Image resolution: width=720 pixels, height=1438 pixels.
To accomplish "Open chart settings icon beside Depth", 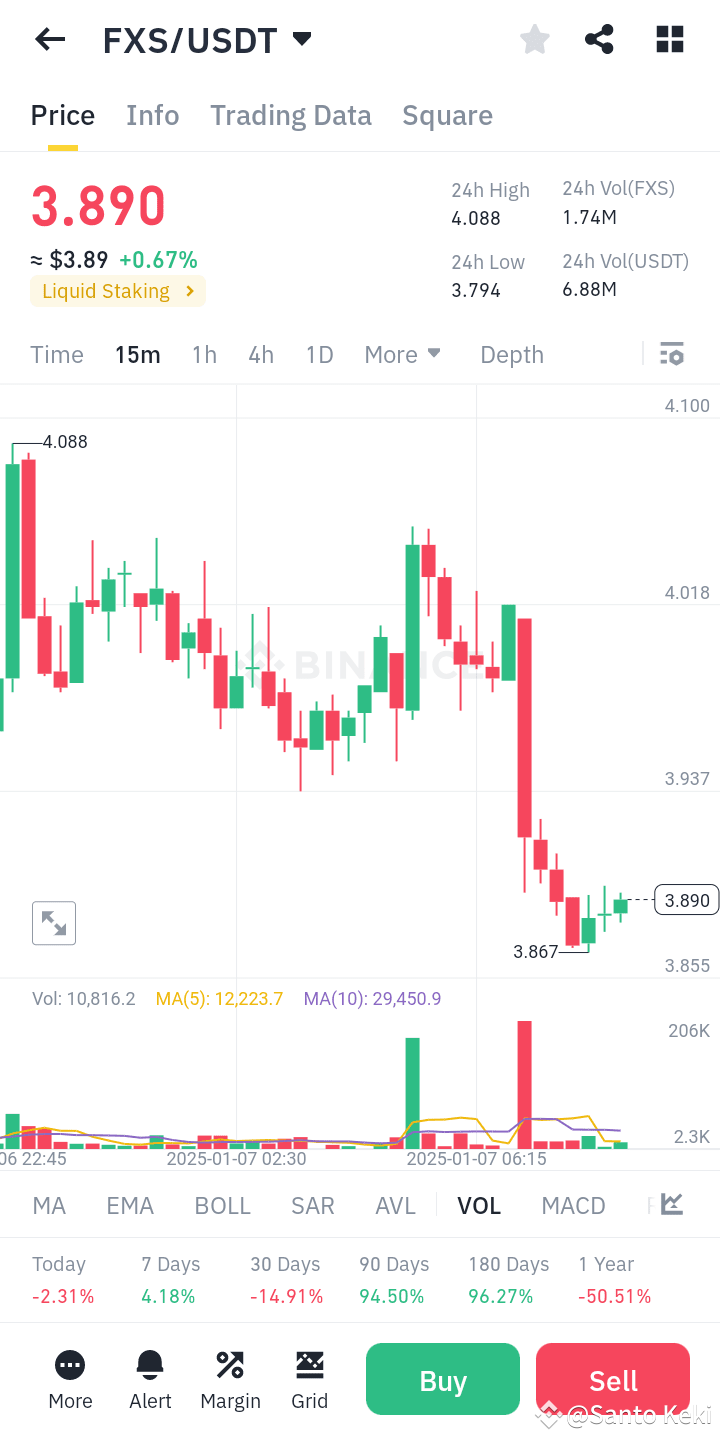I will (671, 354).
